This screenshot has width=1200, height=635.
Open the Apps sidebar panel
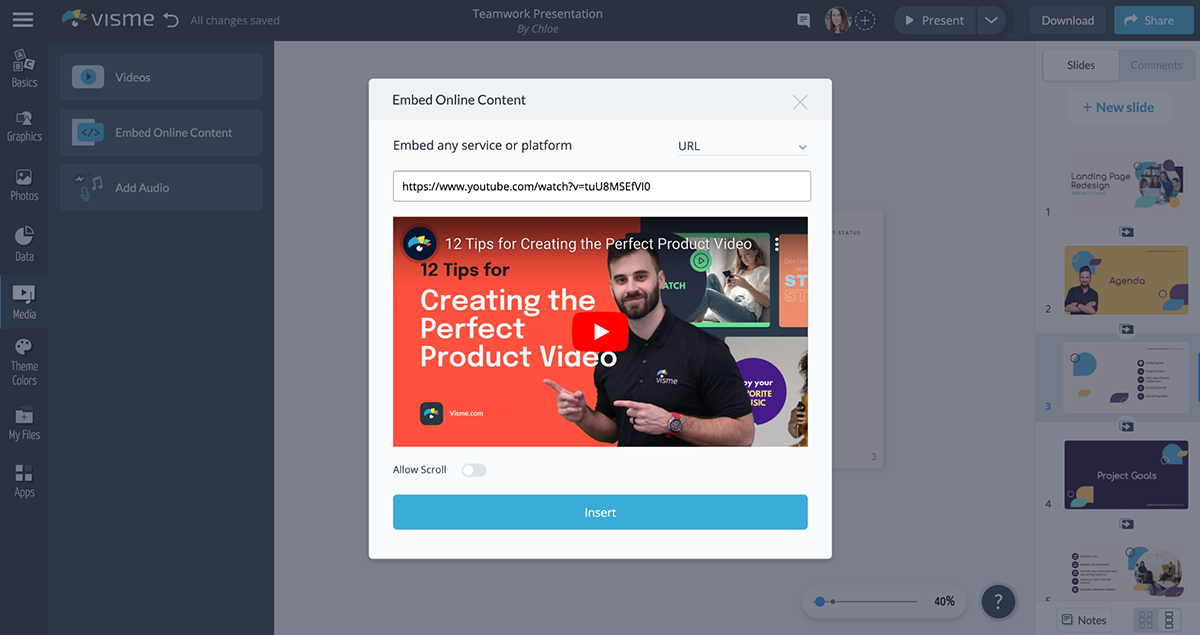point(24,481)
